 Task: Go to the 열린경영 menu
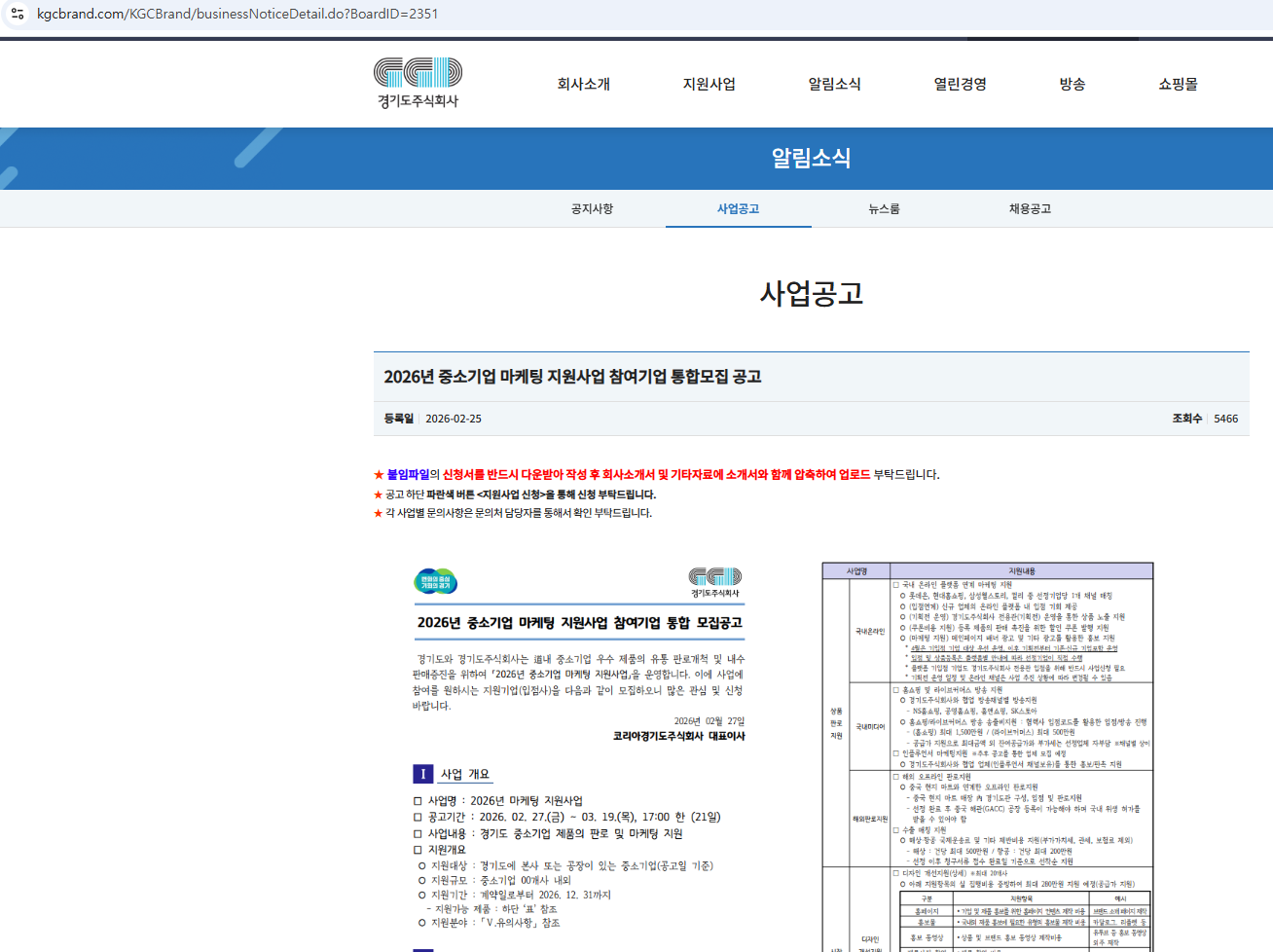960,85
